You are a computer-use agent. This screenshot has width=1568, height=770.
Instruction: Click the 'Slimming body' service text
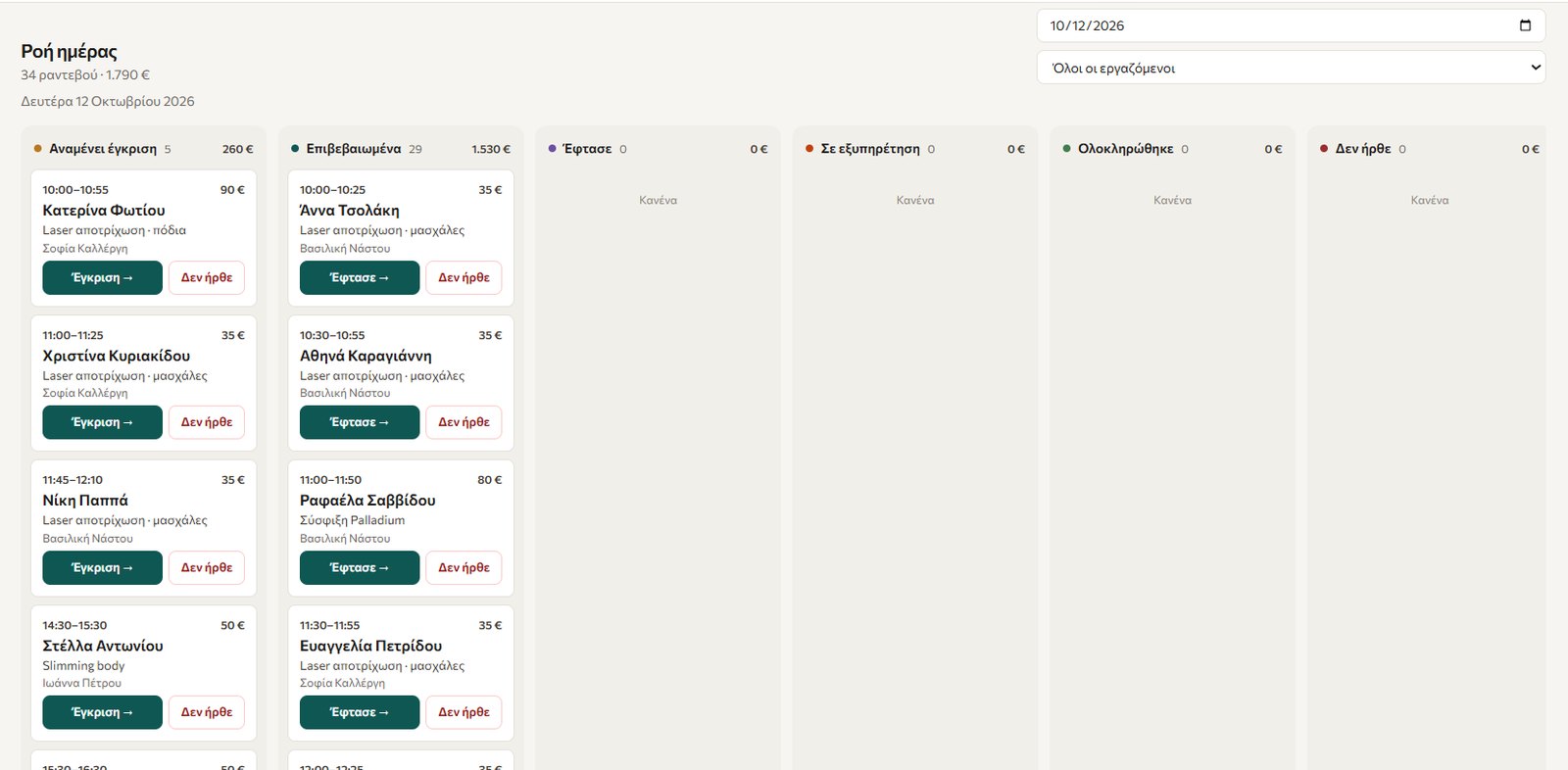[83, 665]
